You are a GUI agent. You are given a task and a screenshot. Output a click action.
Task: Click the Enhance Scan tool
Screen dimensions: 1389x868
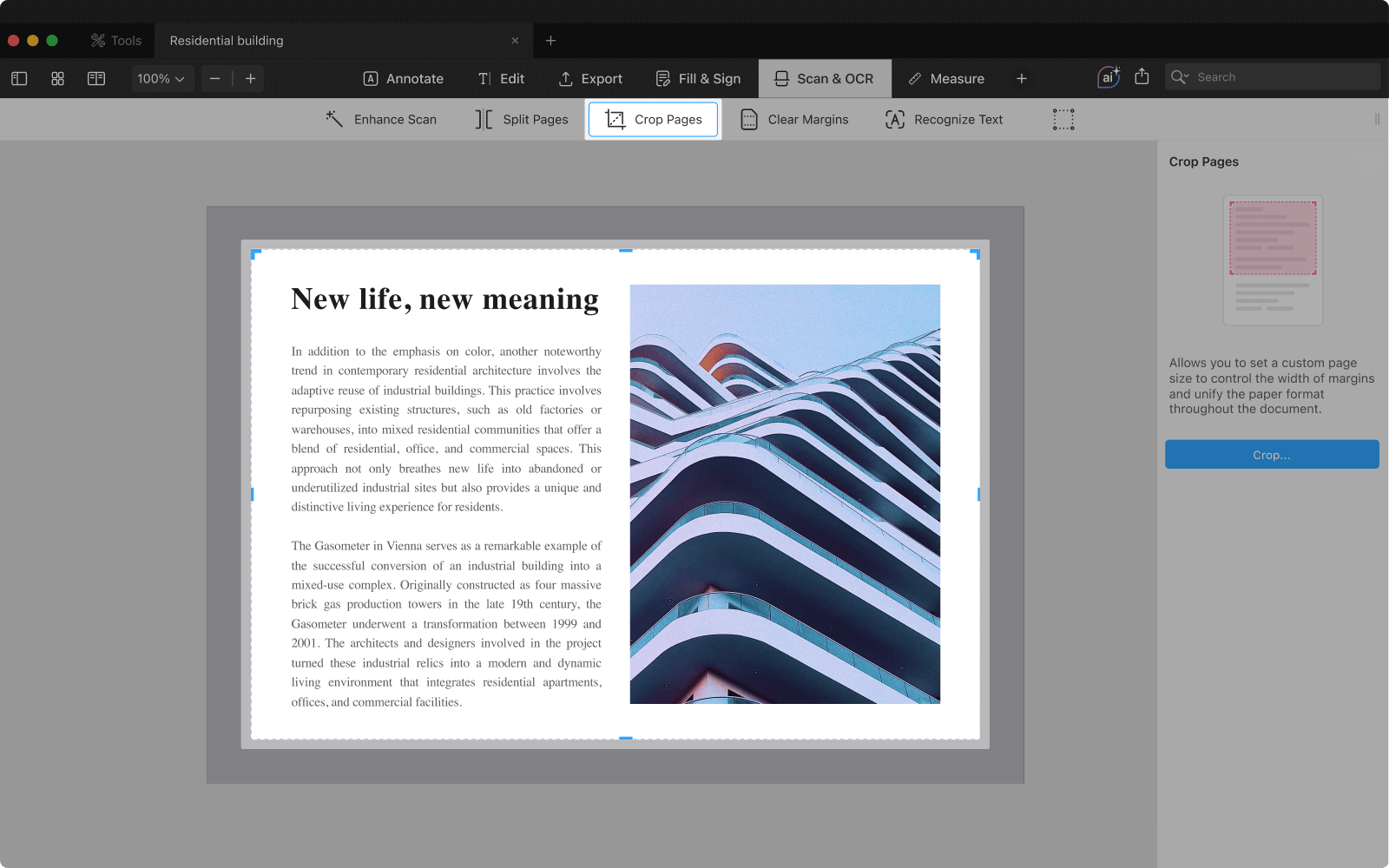click(x=381, y=120)
